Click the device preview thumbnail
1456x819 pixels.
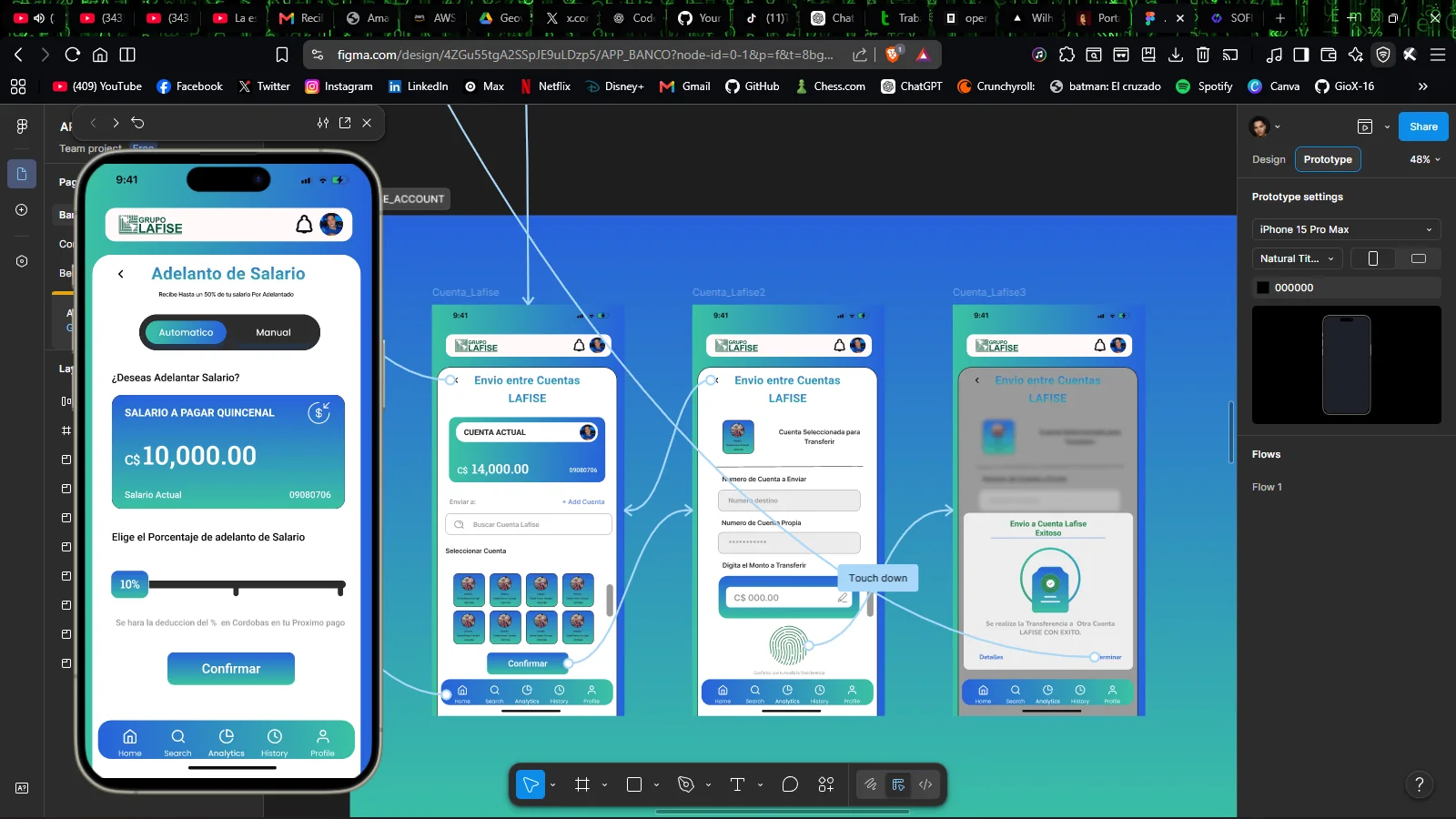(x=1347, y=365)
